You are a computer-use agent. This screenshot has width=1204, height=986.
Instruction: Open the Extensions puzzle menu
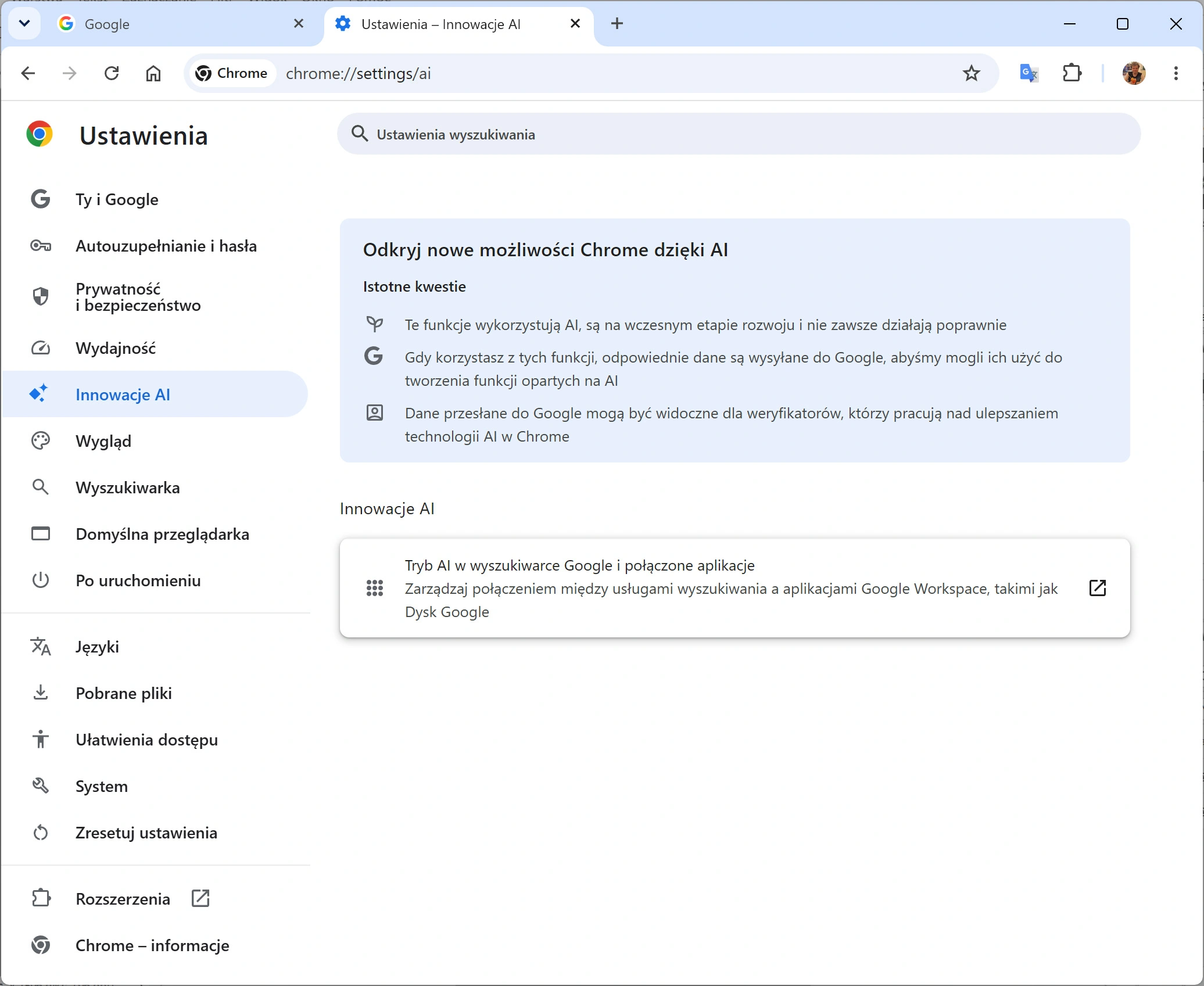[x=1072, y=73]
